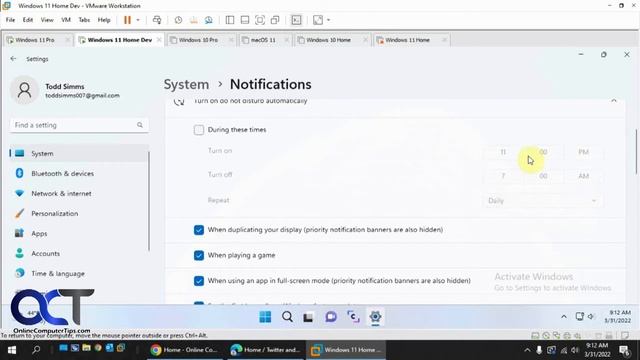The height and width of the screenshot is (360, 640).
Task: Uncheck When playing a game
Action: point(199,256)
